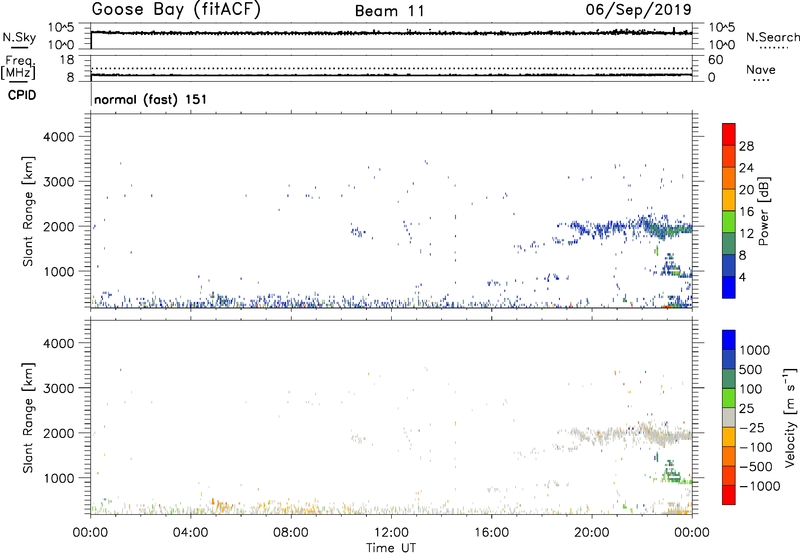Click the 'Time UT' axis title
The width and height of the screenshot is (800, 554).
tap(391, 548)
